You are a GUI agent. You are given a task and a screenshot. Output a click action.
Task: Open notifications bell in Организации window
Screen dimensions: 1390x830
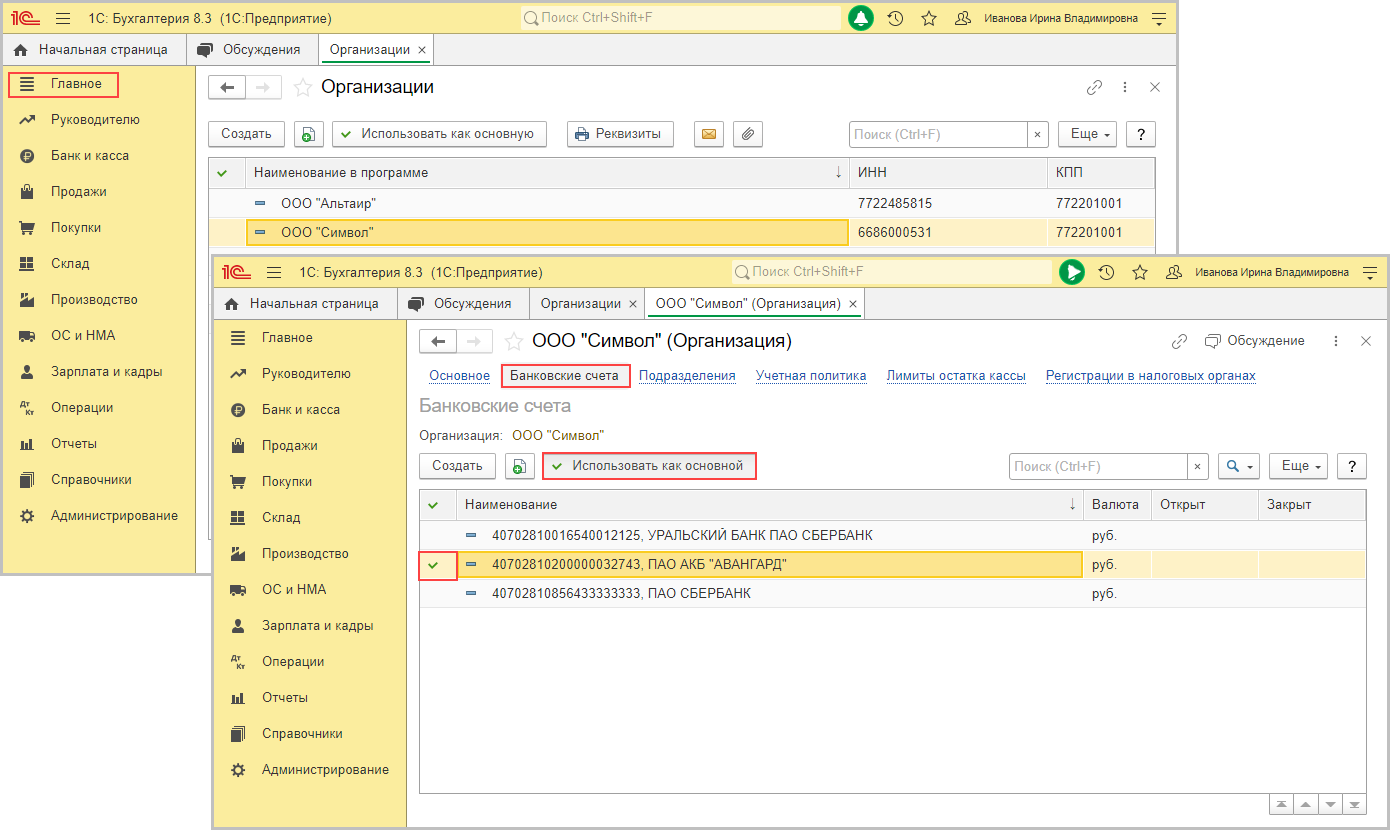[x=861, y=18]
